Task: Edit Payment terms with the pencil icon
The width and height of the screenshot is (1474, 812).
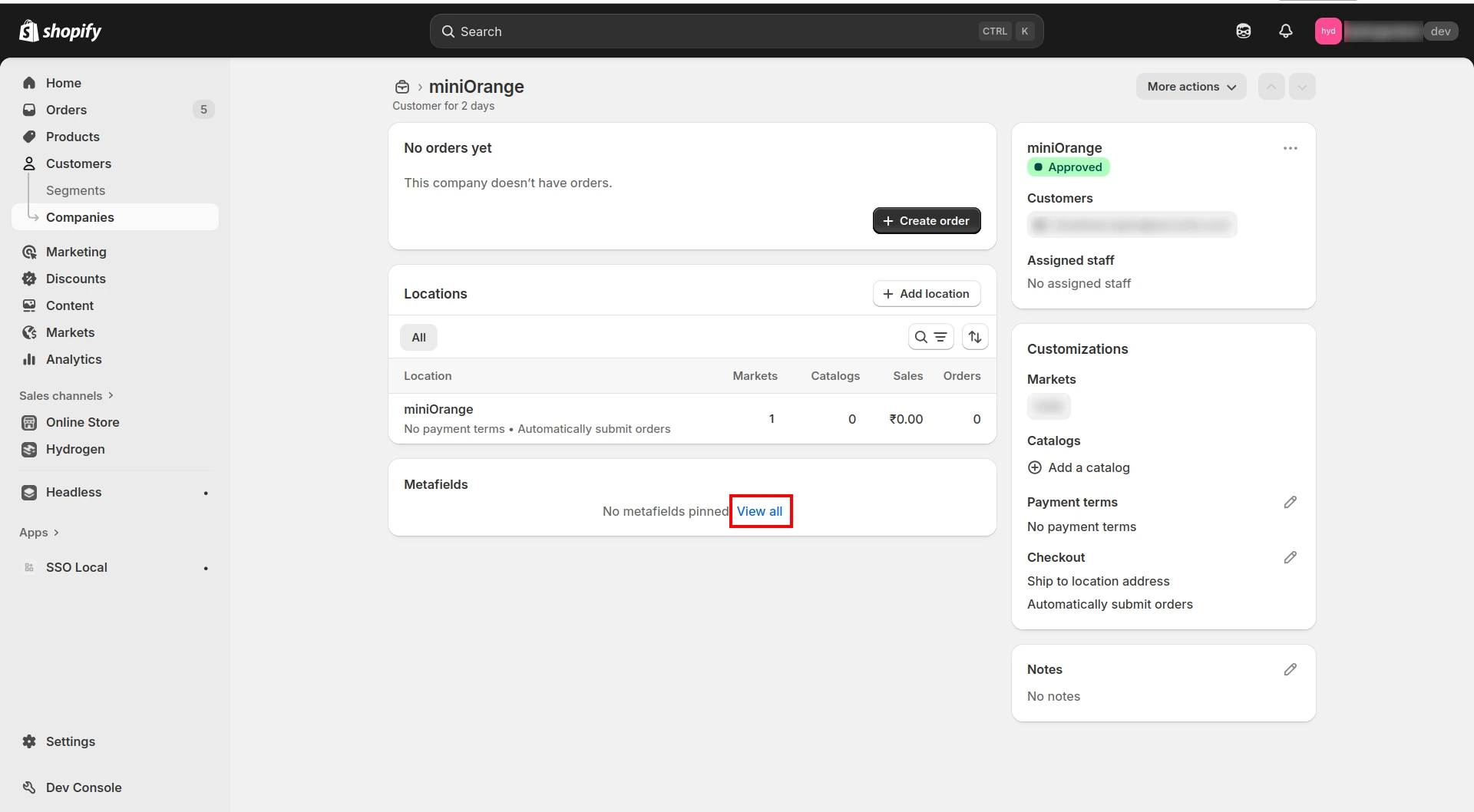Action: [1290, 502]
